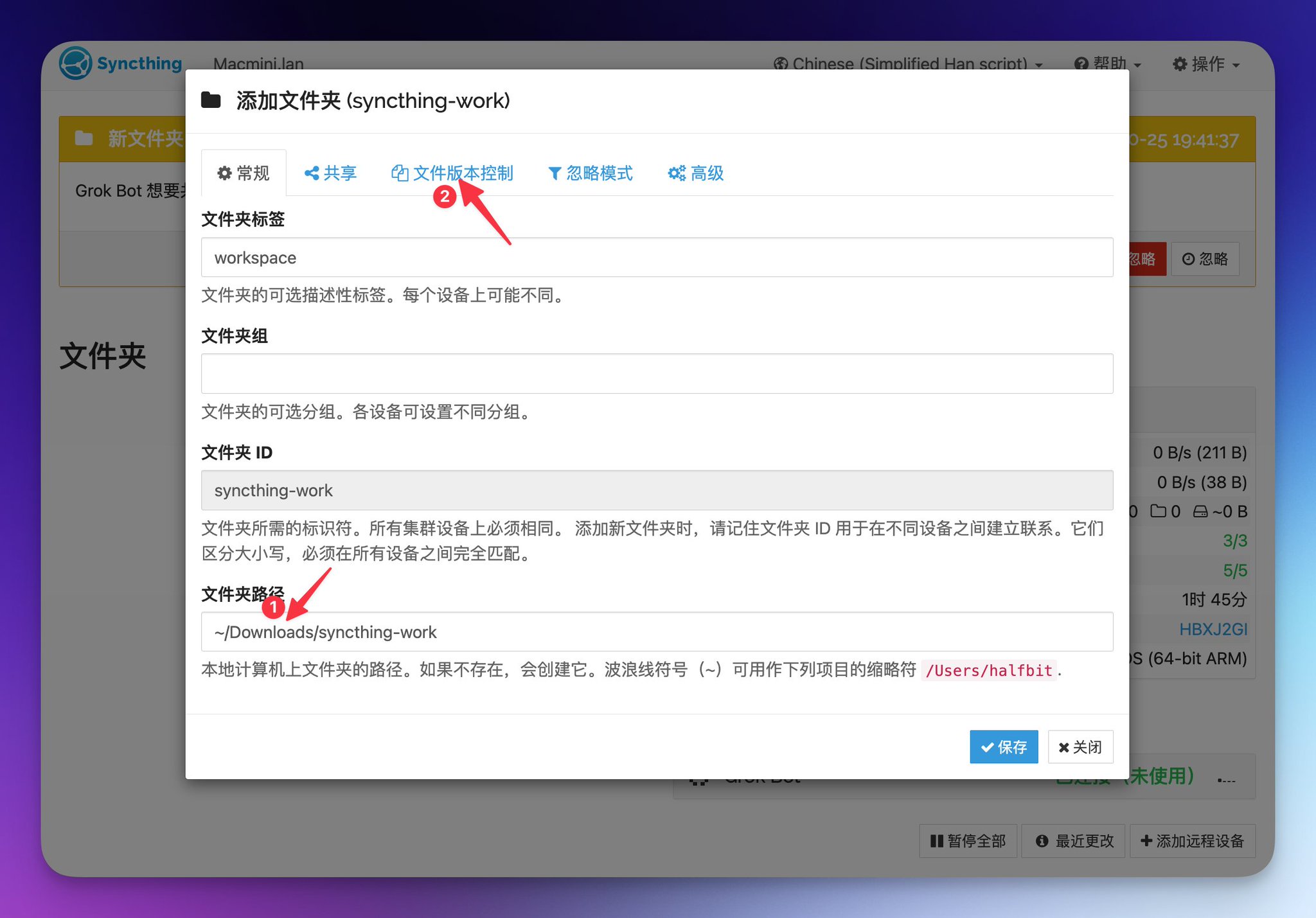Image resolution: width=1316 pixels, height=918 pixels.
Task: Click the empty 文件夹组 input field
Action: [x=657, y=373]
